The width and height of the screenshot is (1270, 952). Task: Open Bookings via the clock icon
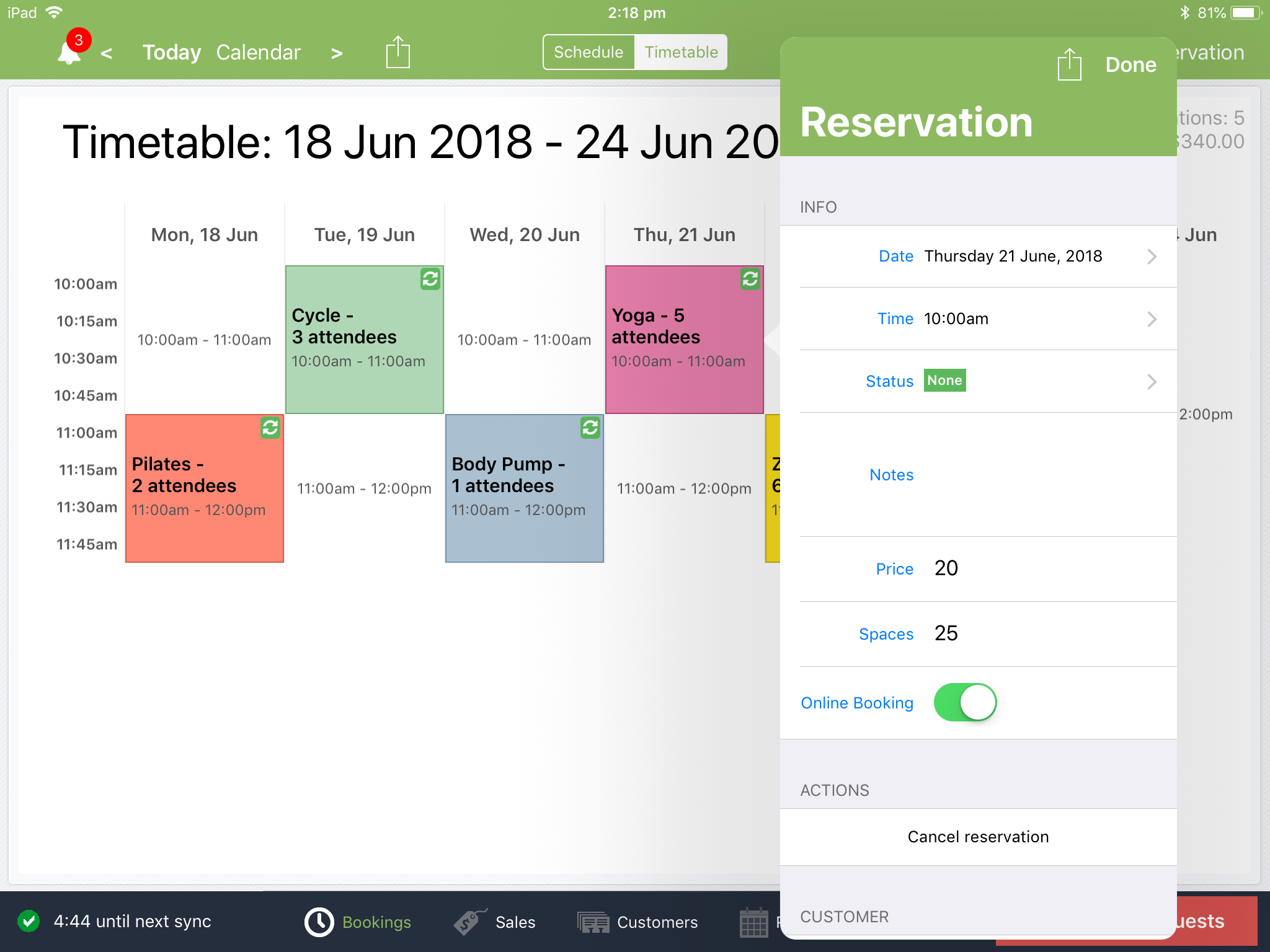pos(358,922)
